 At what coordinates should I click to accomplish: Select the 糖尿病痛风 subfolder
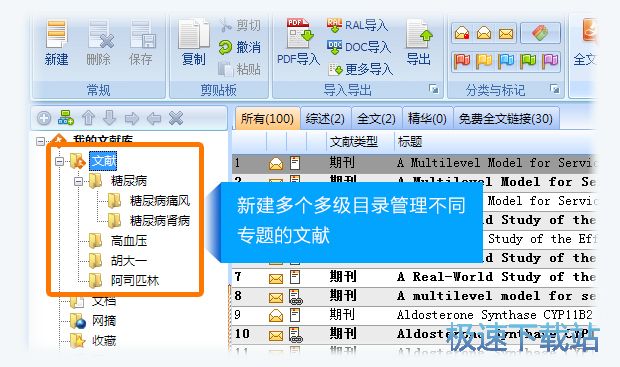(160, 201)
